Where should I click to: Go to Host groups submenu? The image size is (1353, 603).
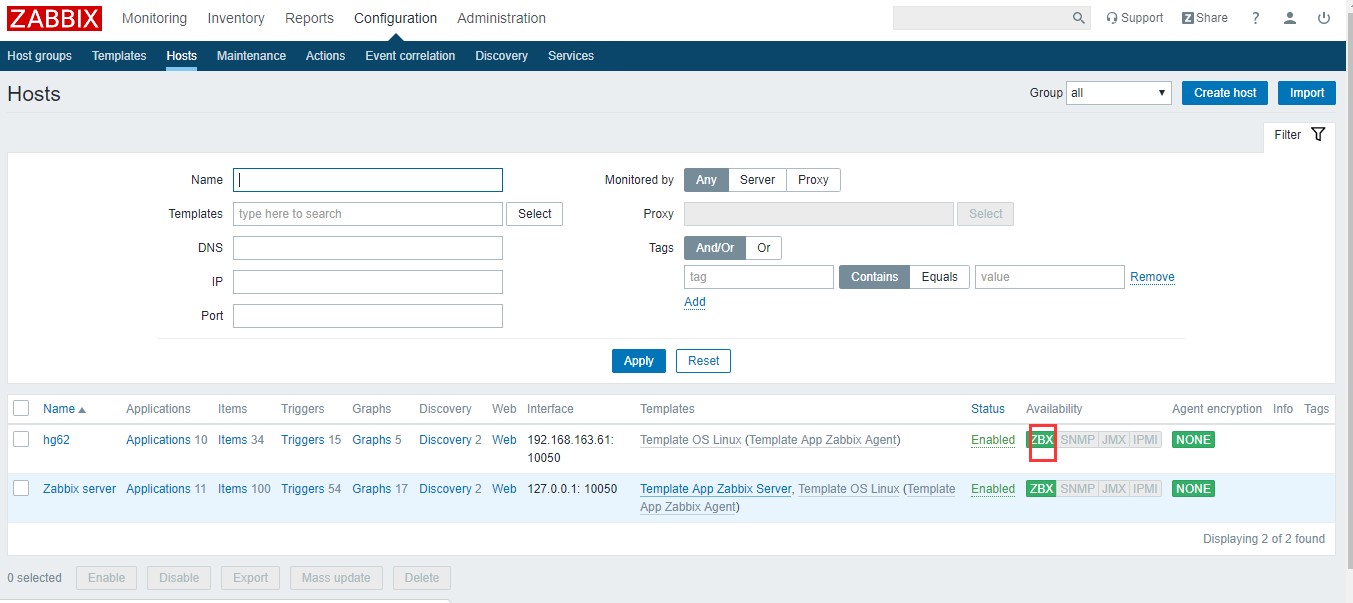tap(39, 56)
